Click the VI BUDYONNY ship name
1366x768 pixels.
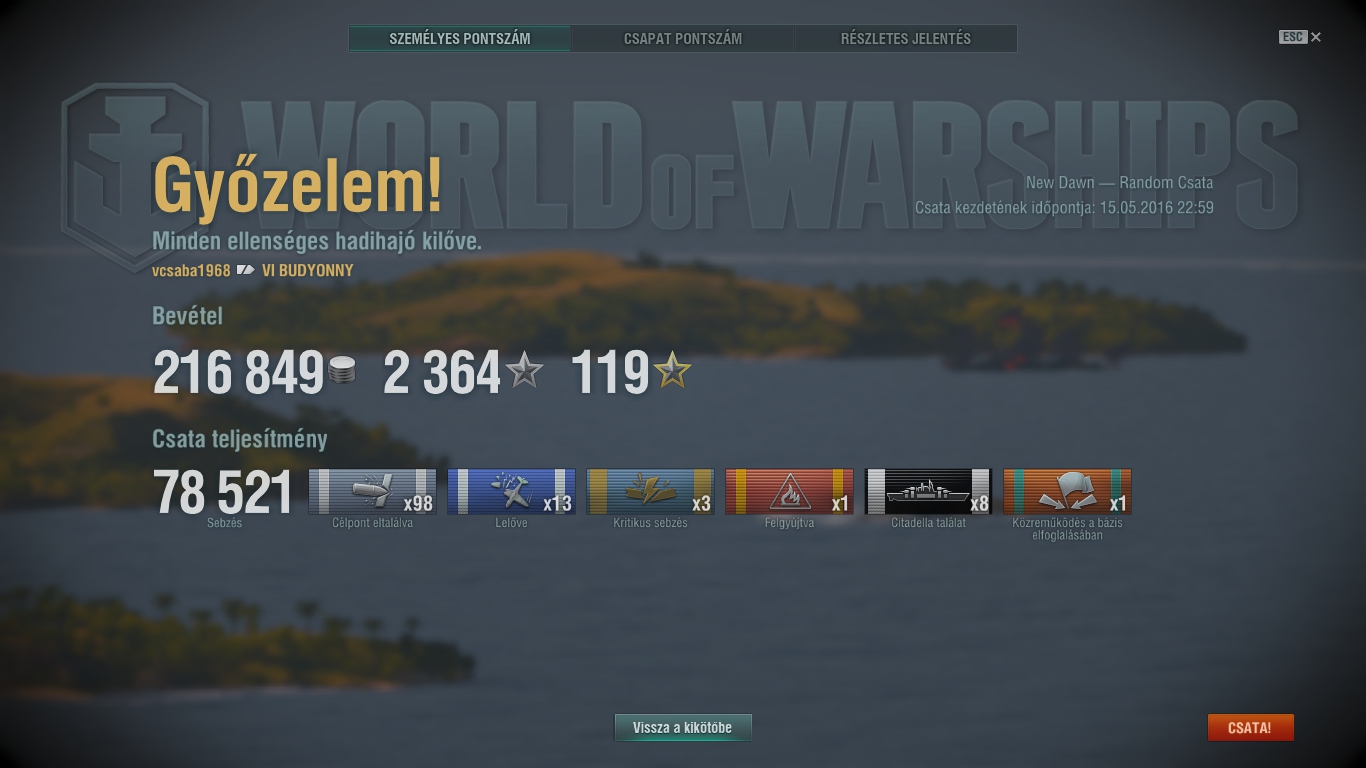pyautogui.click(x=308, y=270)
